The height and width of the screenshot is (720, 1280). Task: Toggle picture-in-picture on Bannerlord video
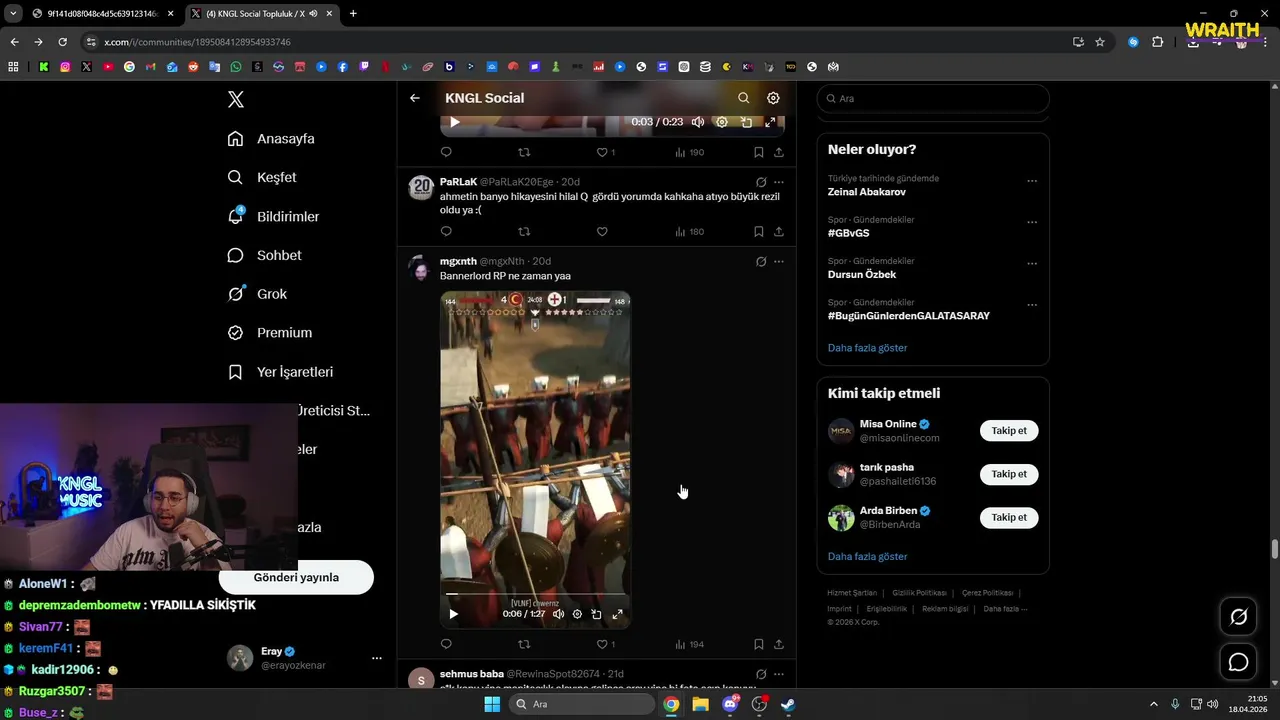[596, 614]
